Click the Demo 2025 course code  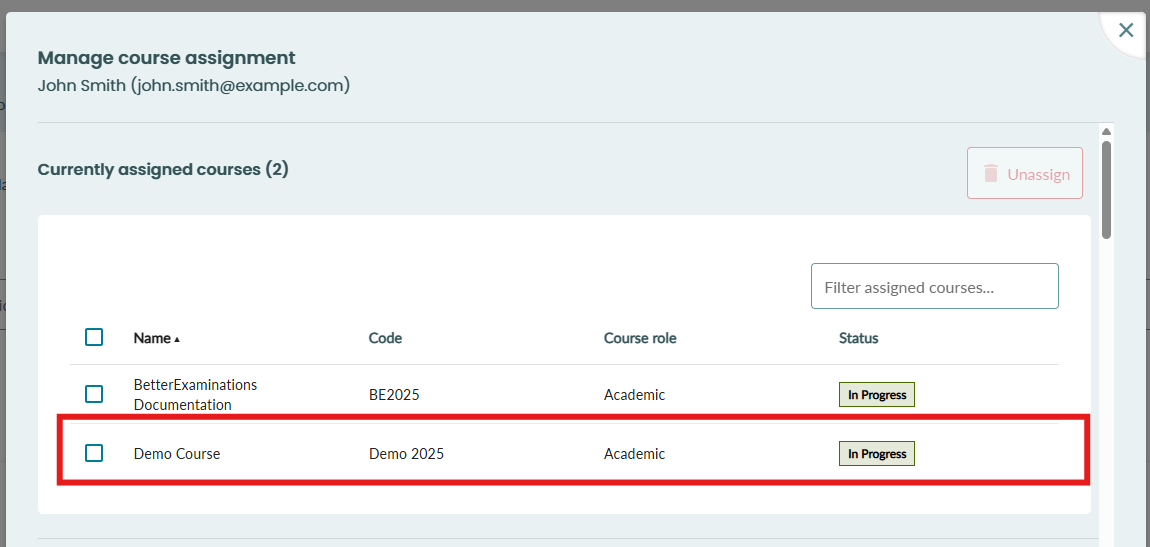[406, 454]
